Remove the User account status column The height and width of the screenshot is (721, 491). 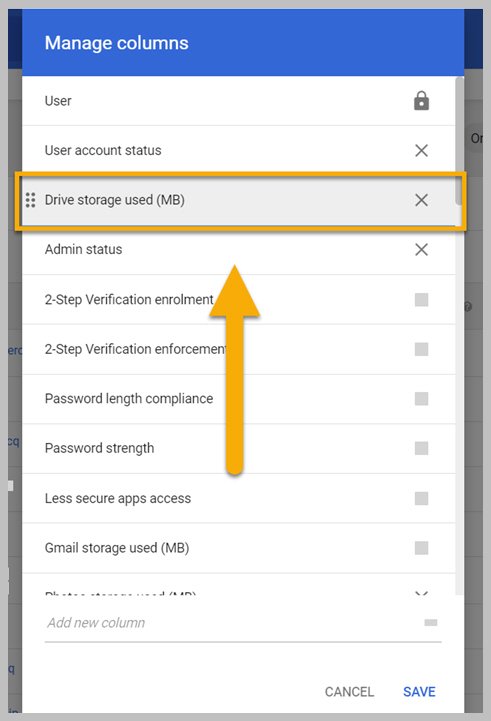[x=421, y=150]
